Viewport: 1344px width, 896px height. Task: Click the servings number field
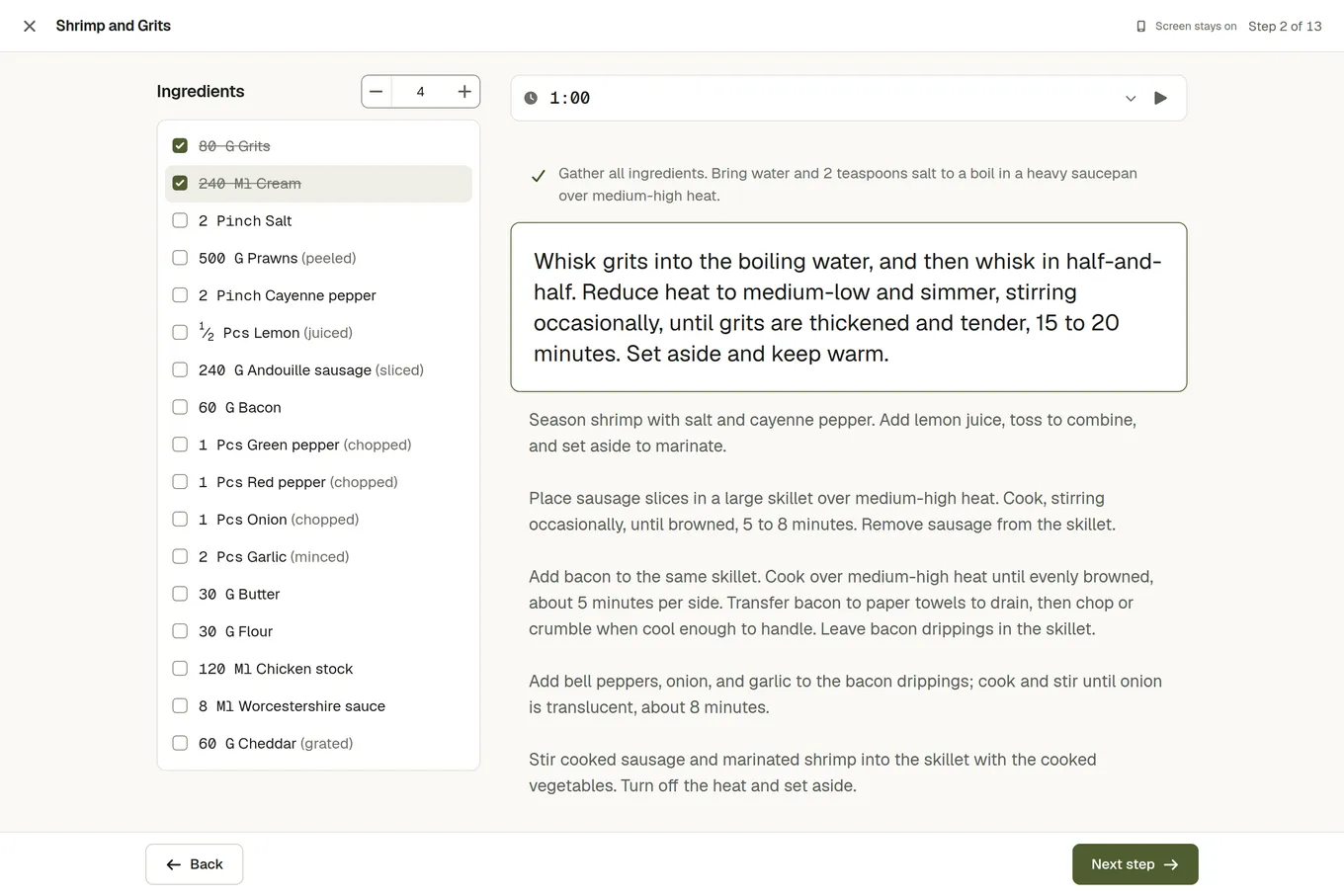click(421, 92)
